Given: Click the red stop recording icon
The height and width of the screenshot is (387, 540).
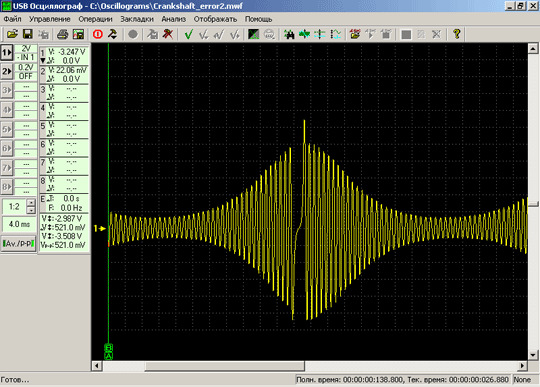Looking at the screenshot, I should click(x=98, y=34).
